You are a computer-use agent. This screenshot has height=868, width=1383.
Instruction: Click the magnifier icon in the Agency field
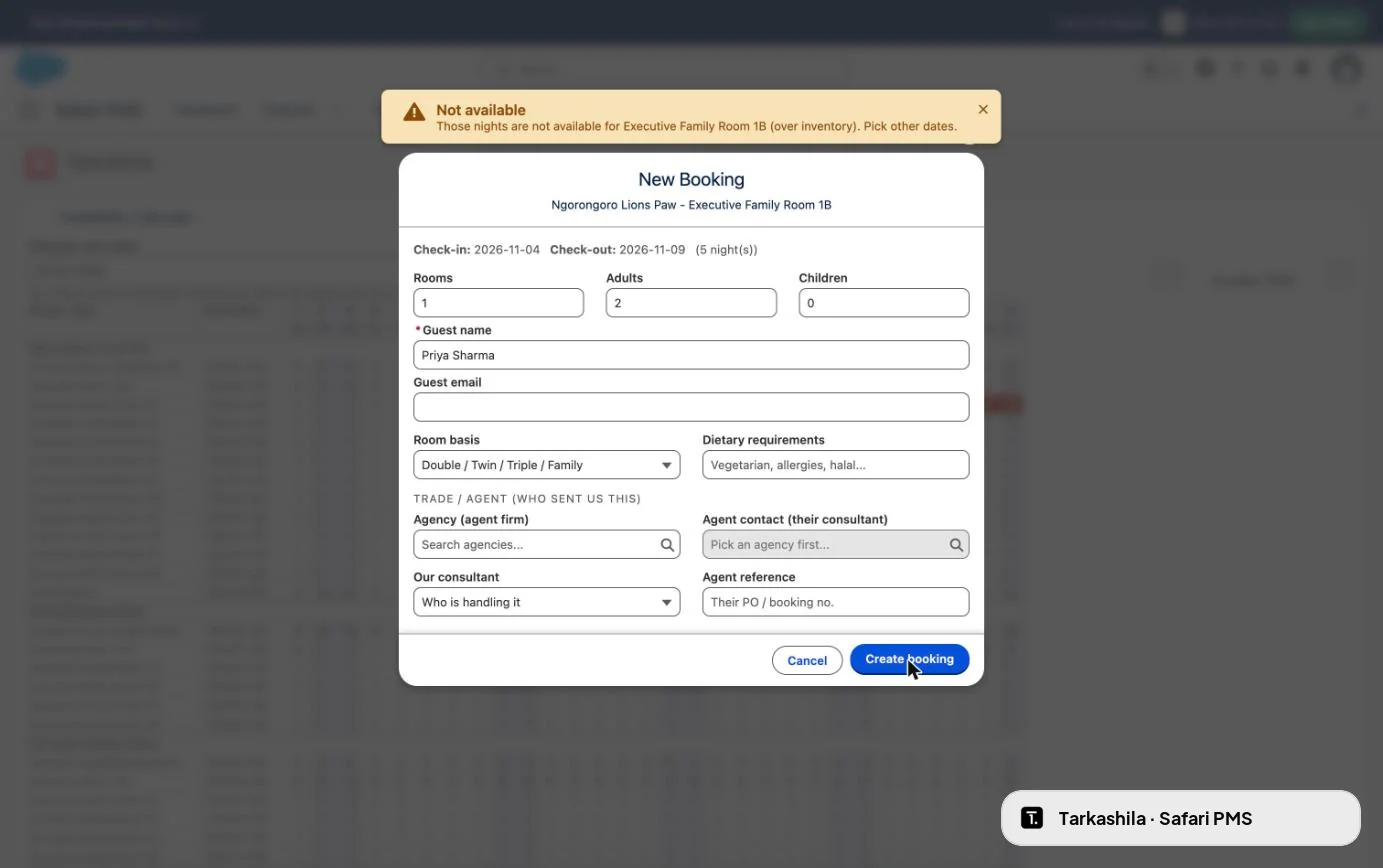667,545
